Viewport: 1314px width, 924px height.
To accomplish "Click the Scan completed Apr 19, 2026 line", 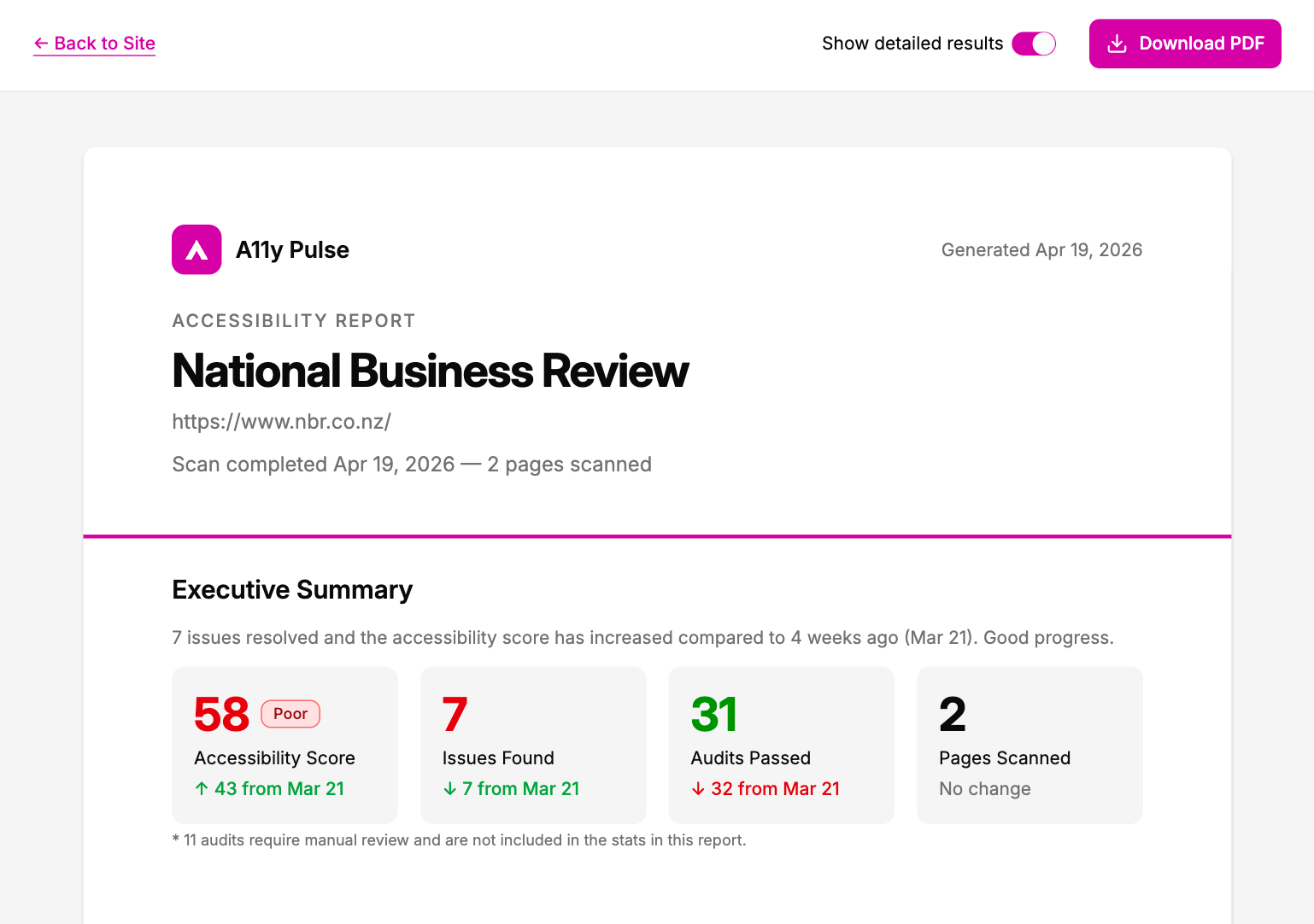I will [x=412, y=465].
